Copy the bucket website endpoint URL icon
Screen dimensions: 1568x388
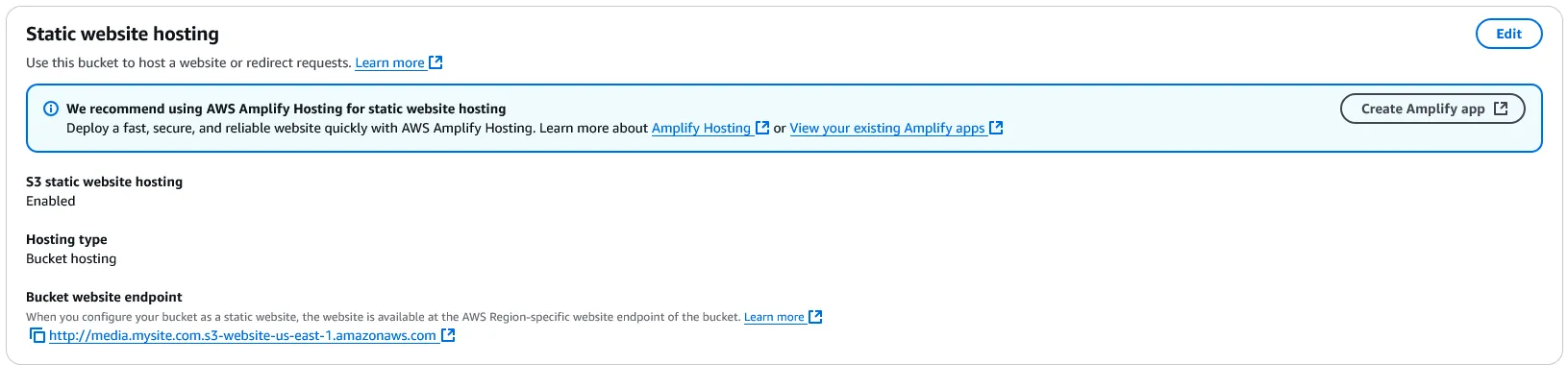(x=37, y=335)
